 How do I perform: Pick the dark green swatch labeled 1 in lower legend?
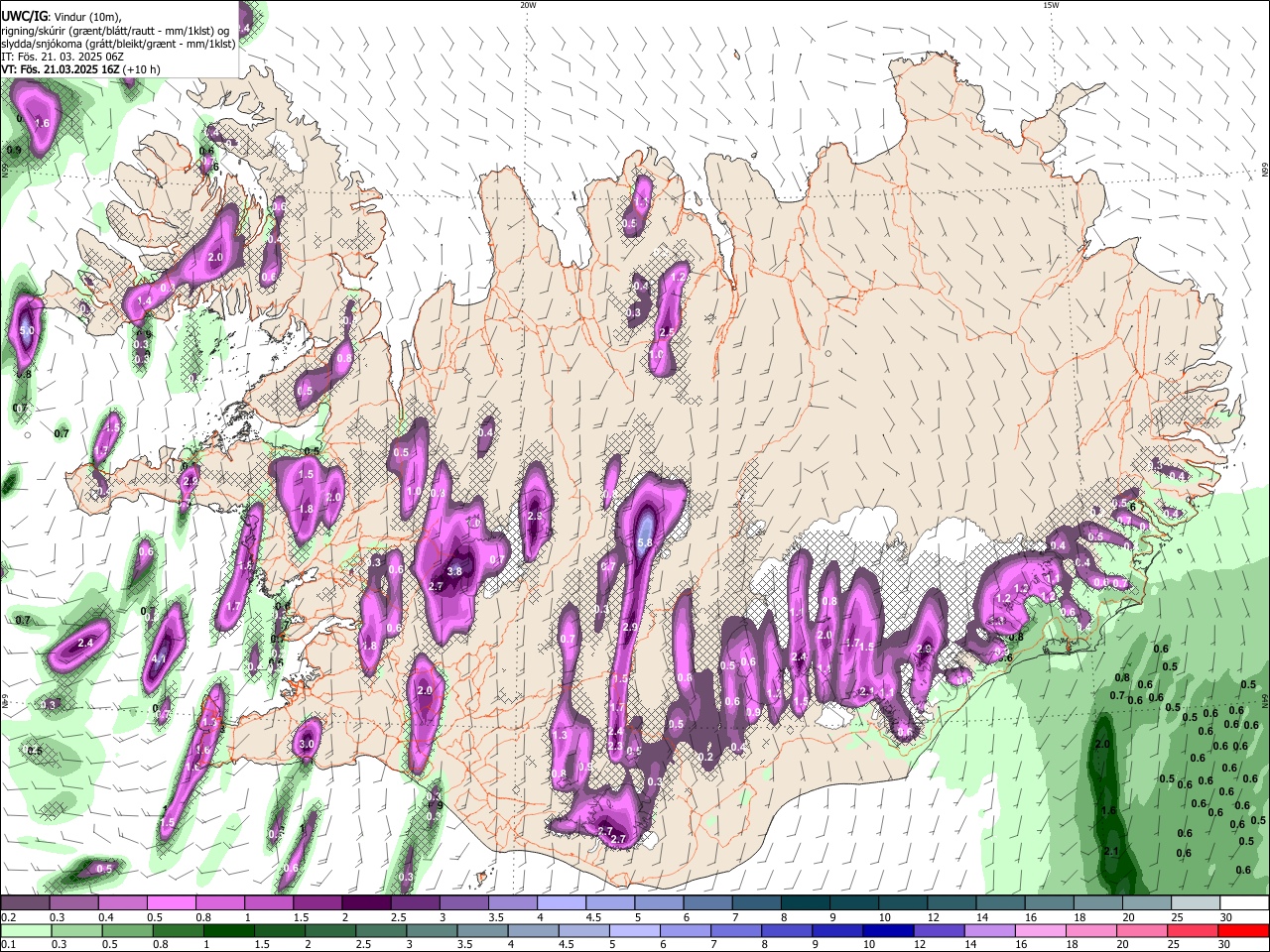pyautogui.click(x=231, y=930)
